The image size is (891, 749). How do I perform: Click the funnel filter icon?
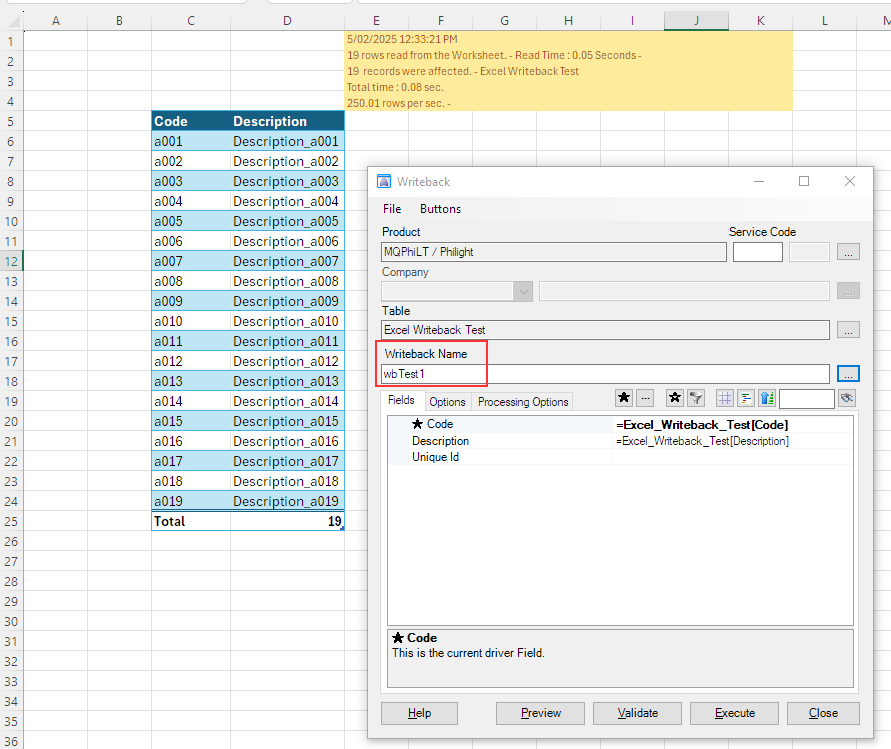pos(696,398)
